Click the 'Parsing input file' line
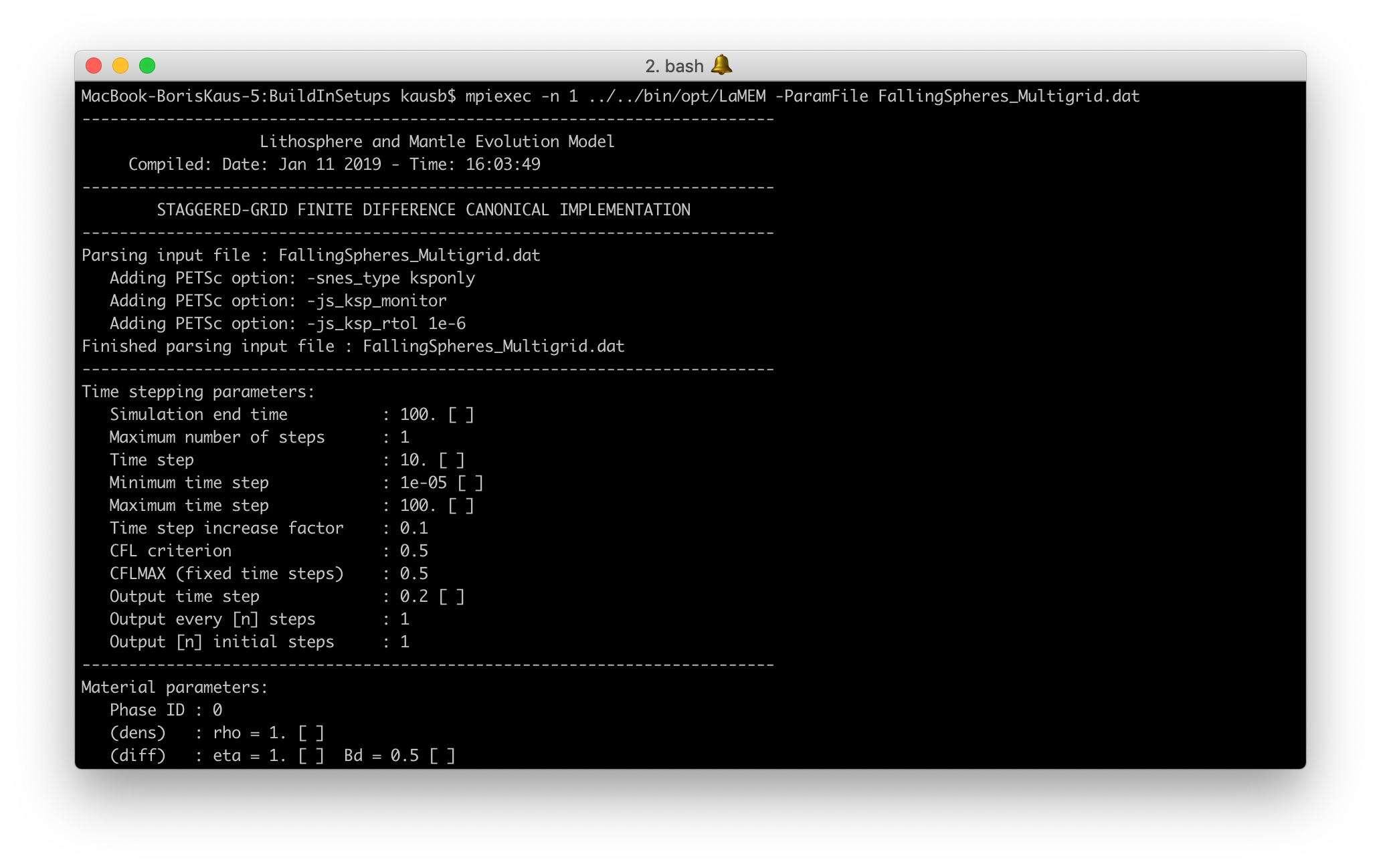This screenshot has height=868, width=1381. 311,255
